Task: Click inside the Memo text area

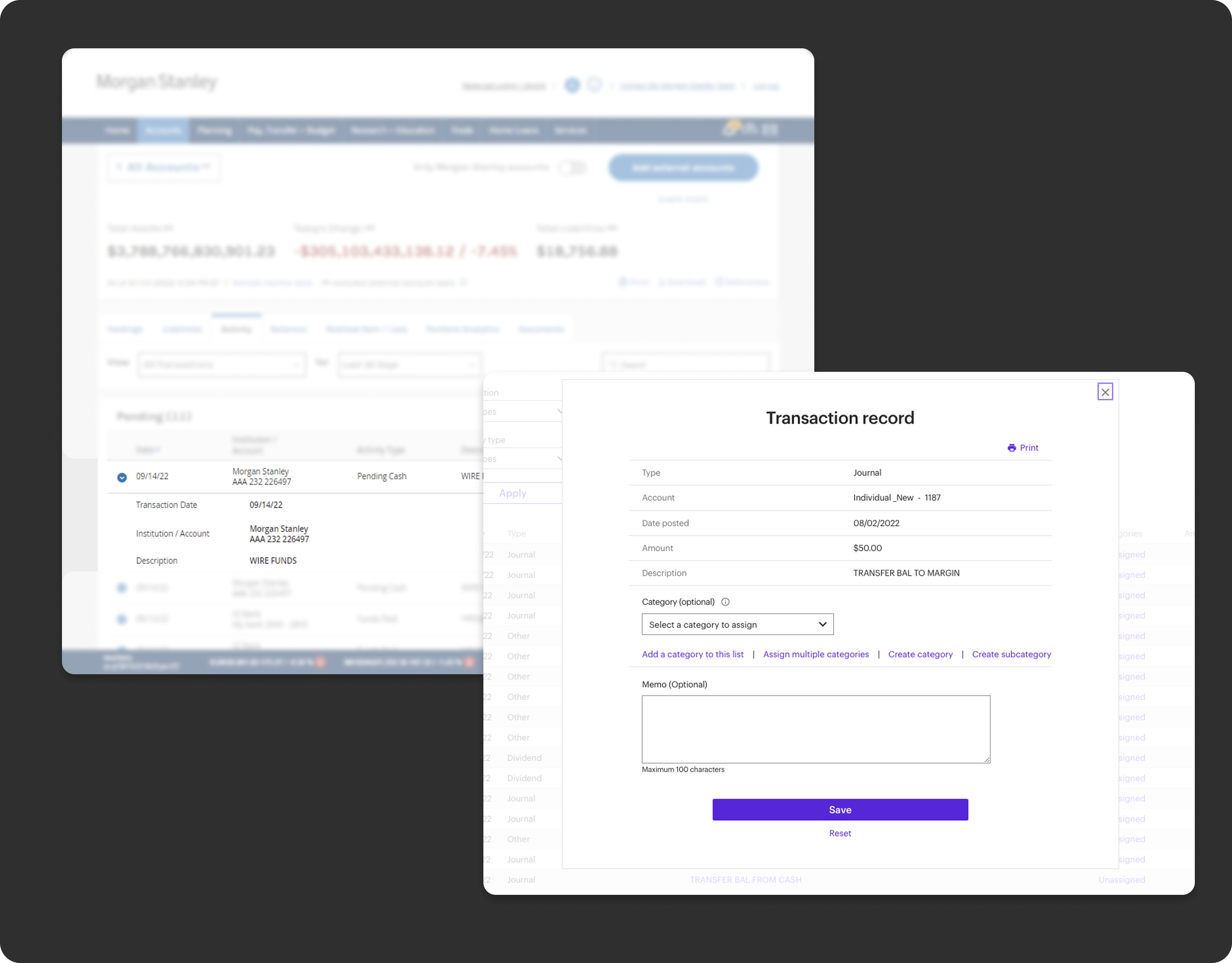Action: coord(816,729)
